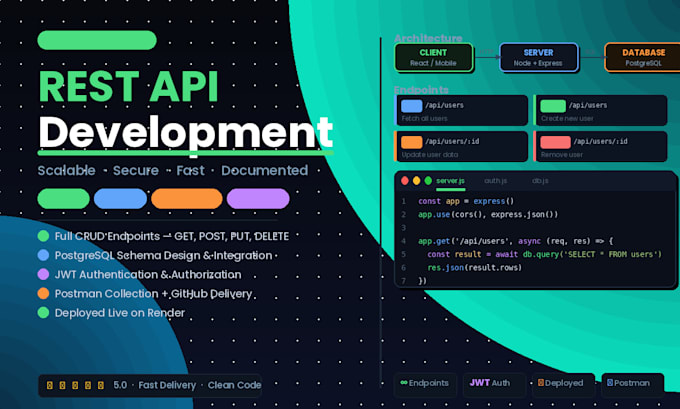Viewport: 680px width, 409px height.
Task: Click the Endpoints section label above the cards
Action: [421, 90]
